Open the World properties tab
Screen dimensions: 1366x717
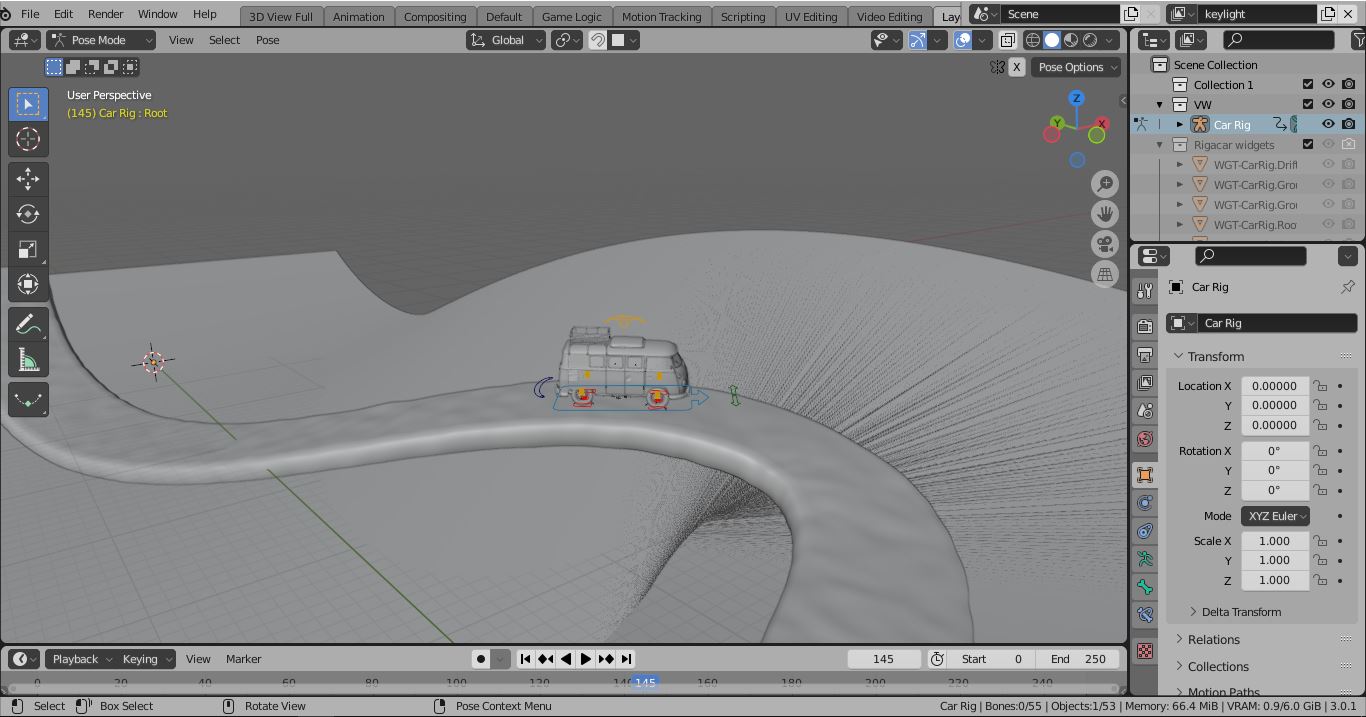[x=1145, y=438]
